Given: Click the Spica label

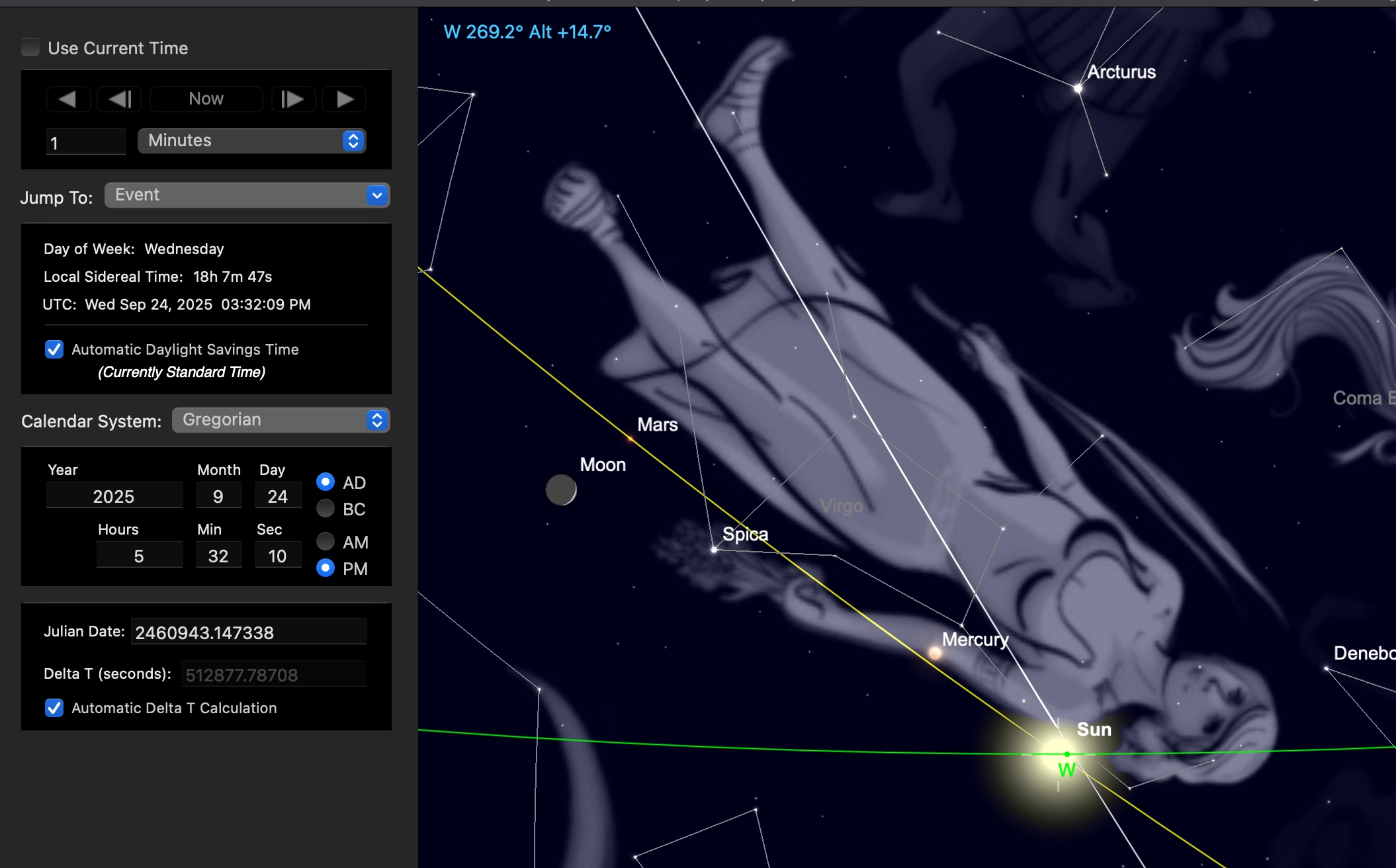Looking at the screenshot, I should coord(745,535).
